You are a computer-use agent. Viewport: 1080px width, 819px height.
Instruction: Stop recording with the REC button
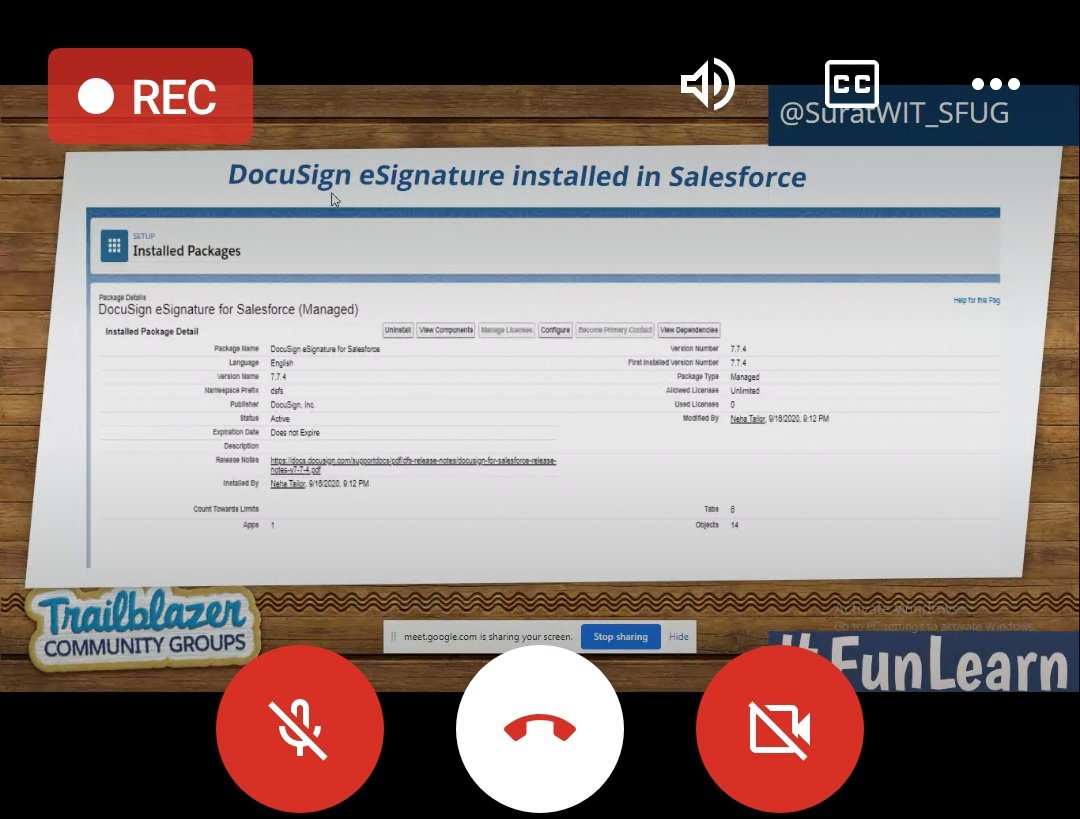(x=150, y=96)
